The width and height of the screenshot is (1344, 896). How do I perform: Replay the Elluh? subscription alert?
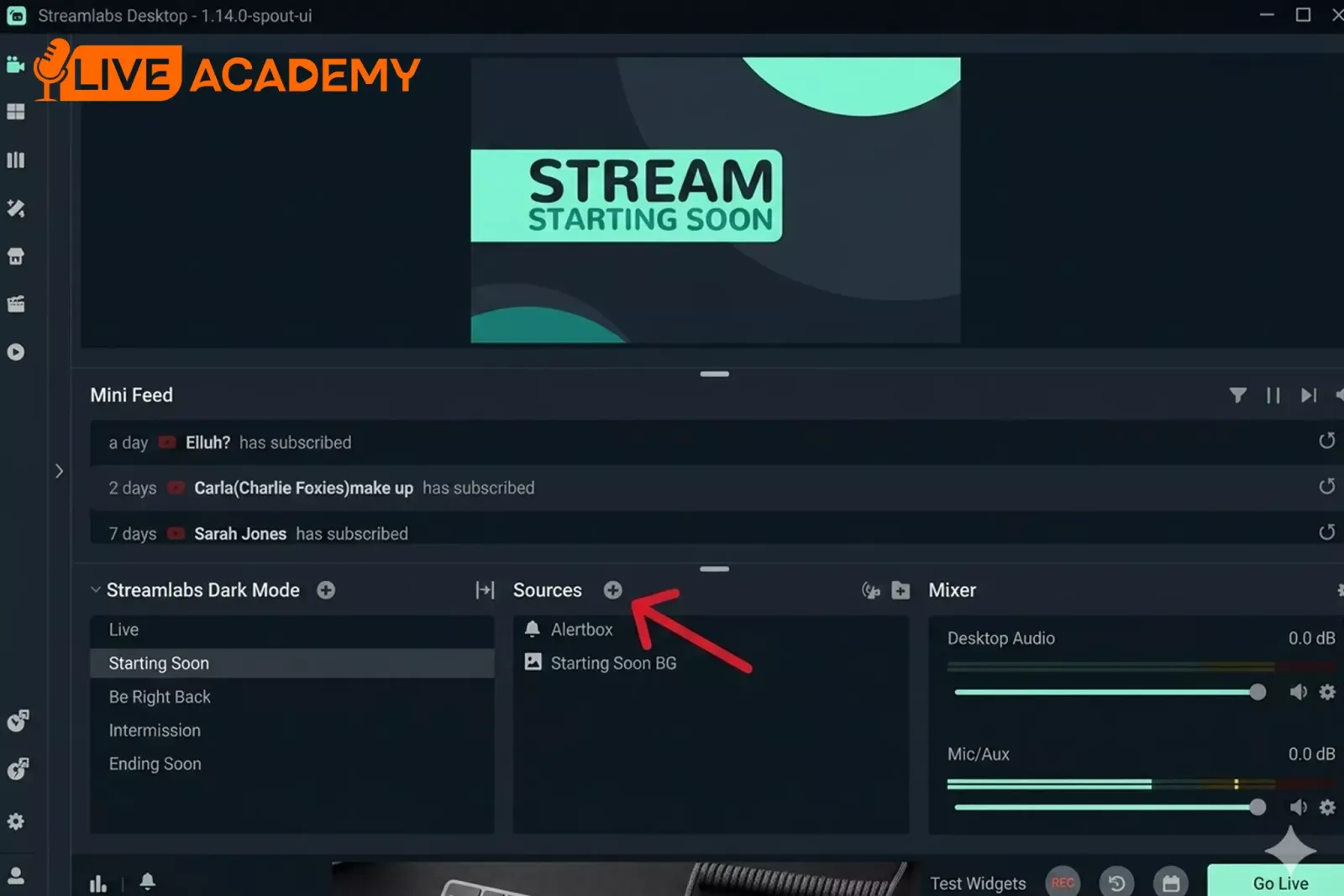[x=1326, y=441]
